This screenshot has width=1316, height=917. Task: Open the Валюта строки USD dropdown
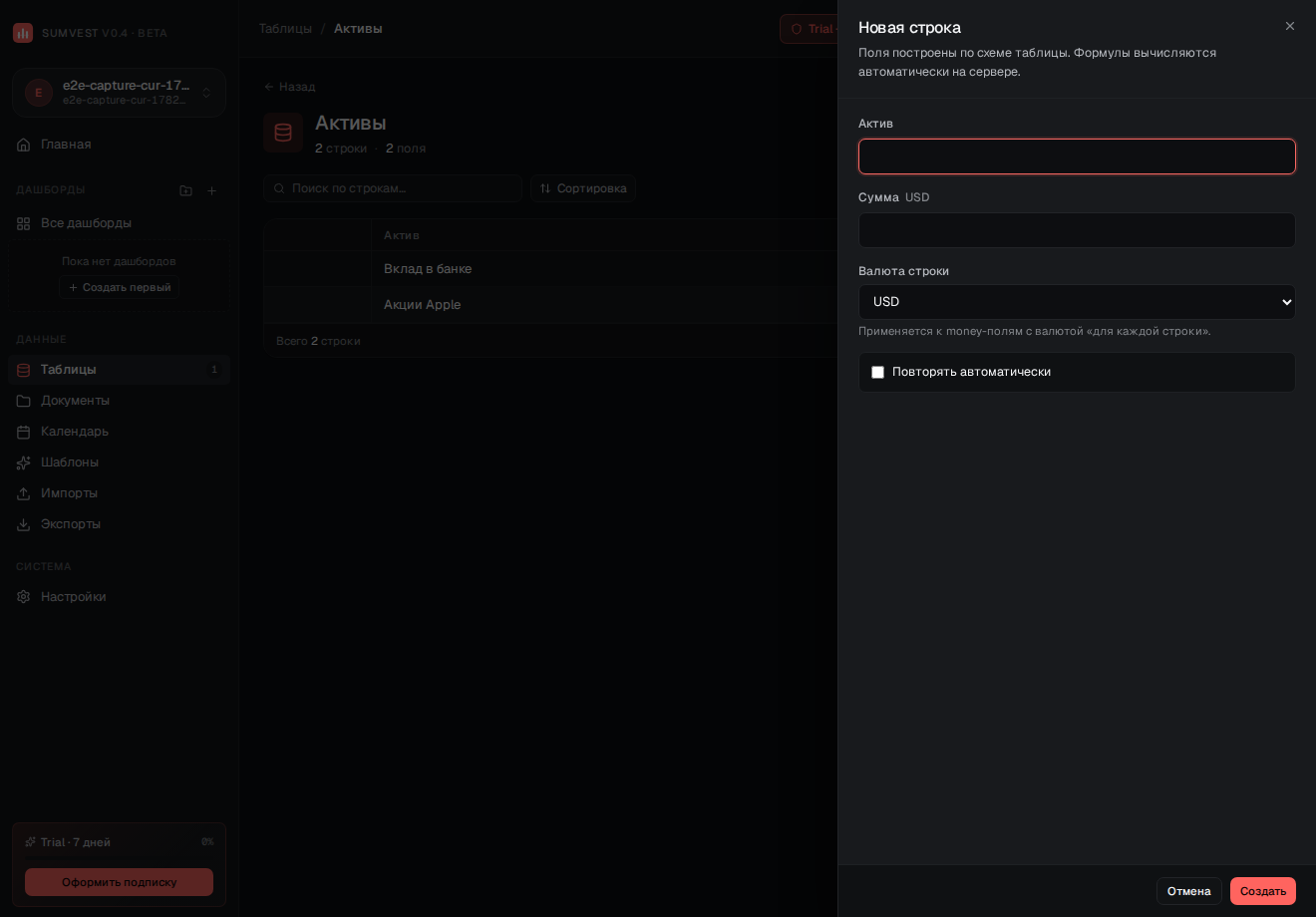[1077, 302]
